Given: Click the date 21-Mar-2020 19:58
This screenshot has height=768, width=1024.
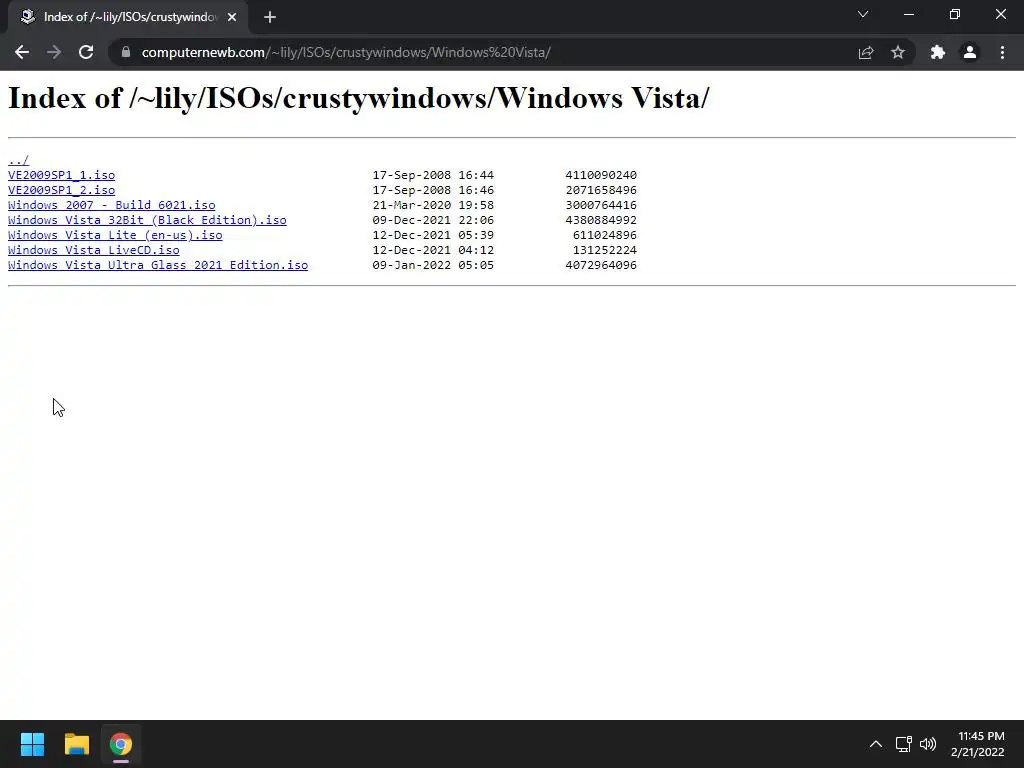Looking at the screenshot, I should click(433, 205).
